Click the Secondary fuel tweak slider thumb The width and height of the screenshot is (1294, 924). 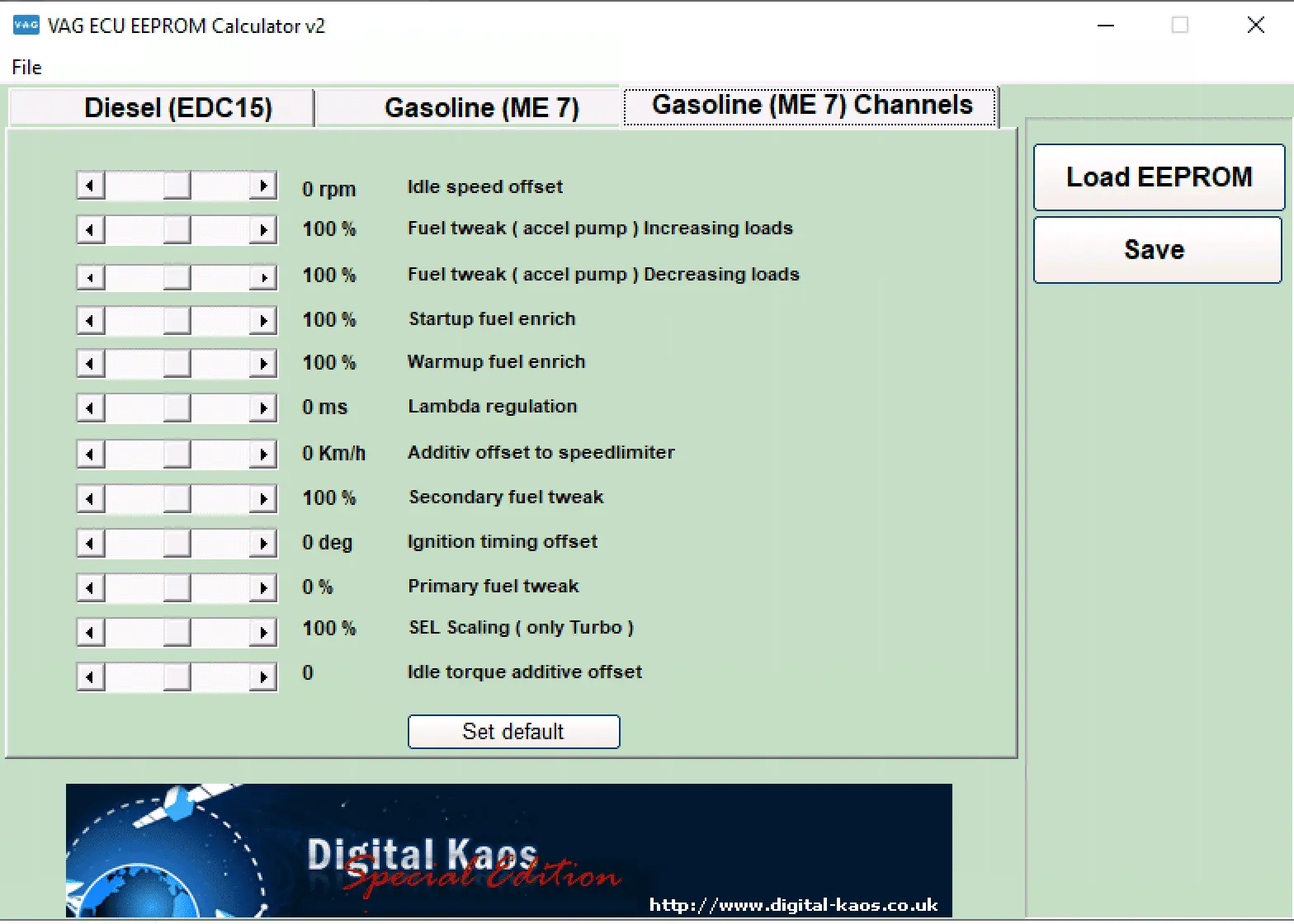(177, 498)
